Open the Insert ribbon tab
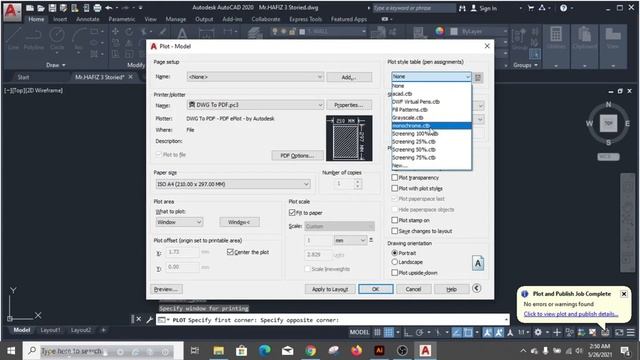This screenshot has height=360, width=640. [x=60, y=19]
